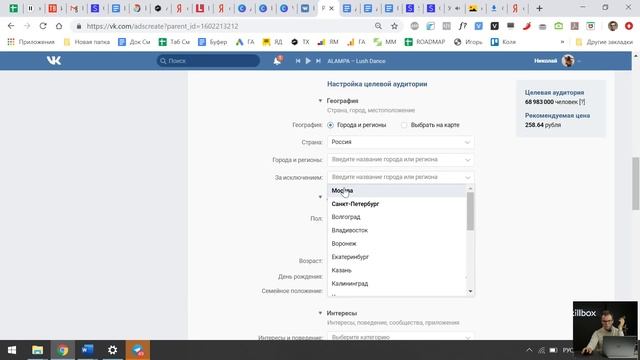Open the Страна Россия dropdown
The width and height of the screenshot is (640, 360).
pos(400,142)
